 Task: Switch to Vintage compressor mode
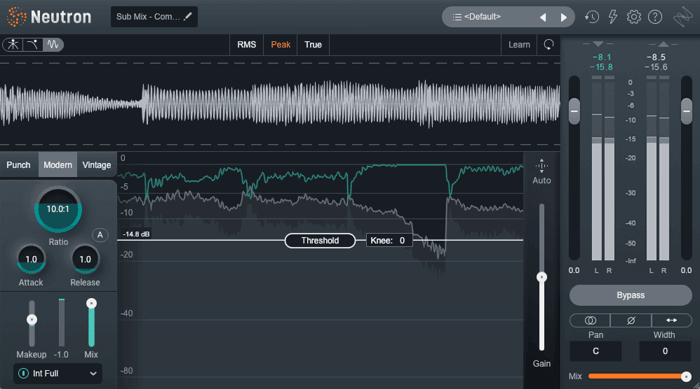pos(96,165)
